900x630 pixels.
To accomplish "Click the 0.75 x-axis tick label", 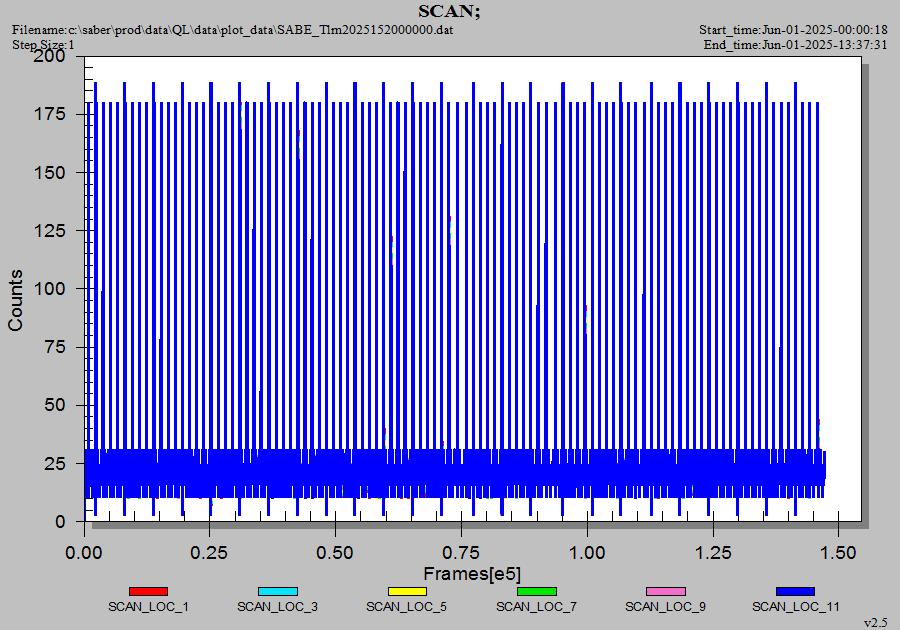I will click(461, 553).
